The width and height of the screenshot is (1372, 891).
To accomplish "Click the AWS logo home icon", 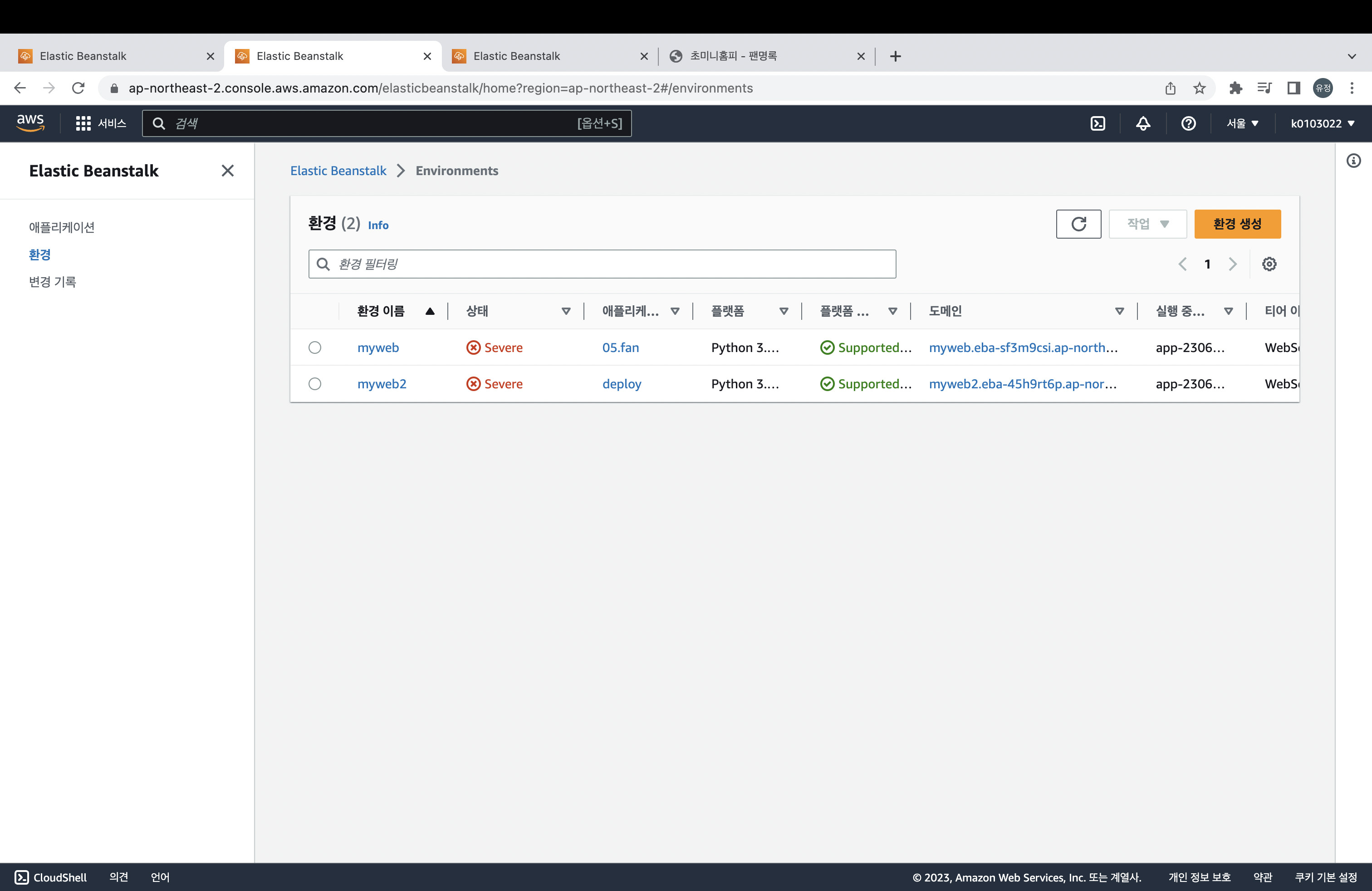I will [x=30, y=123].
